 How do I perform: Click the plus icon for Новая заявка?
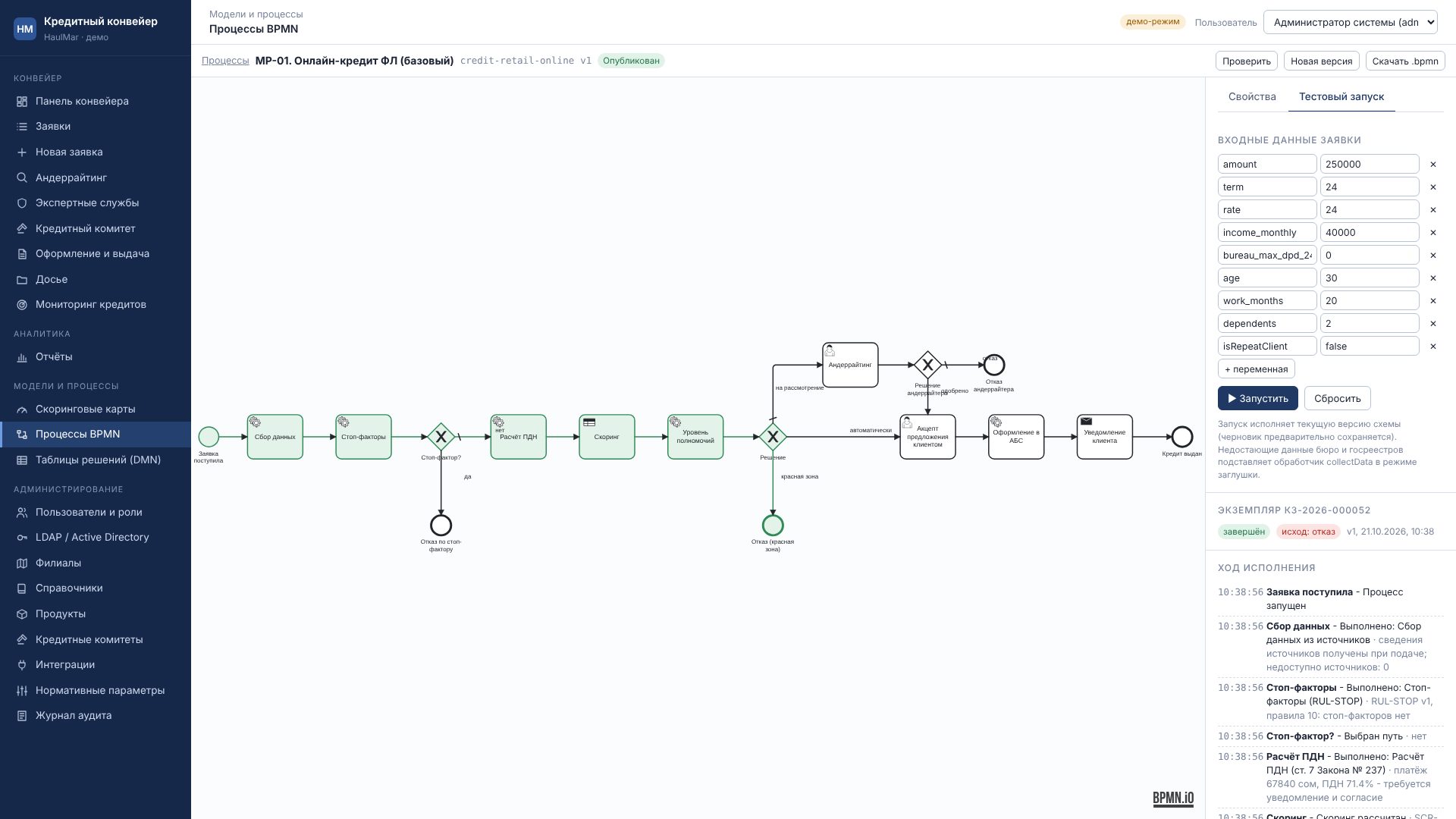click(22, 152)
